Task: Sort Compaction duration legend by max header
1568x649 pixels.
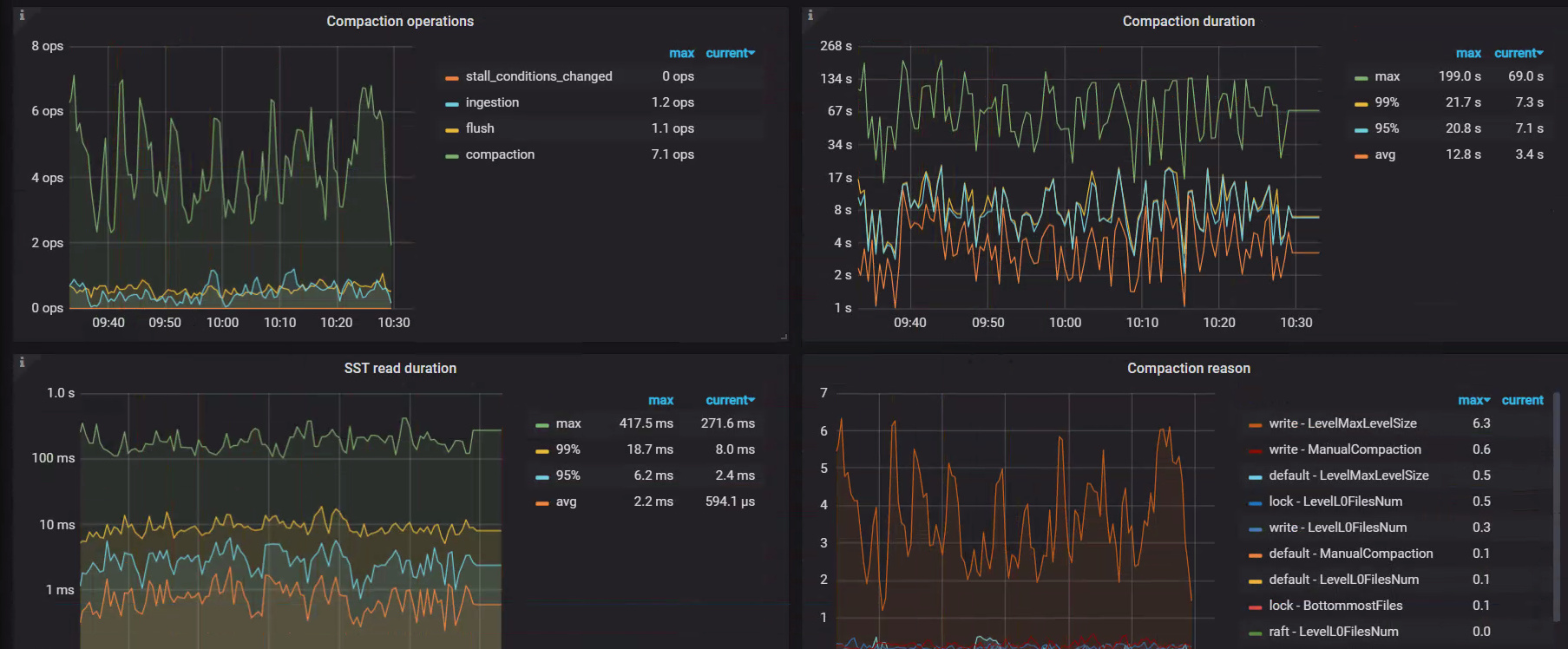Action: pos(1468,53)
